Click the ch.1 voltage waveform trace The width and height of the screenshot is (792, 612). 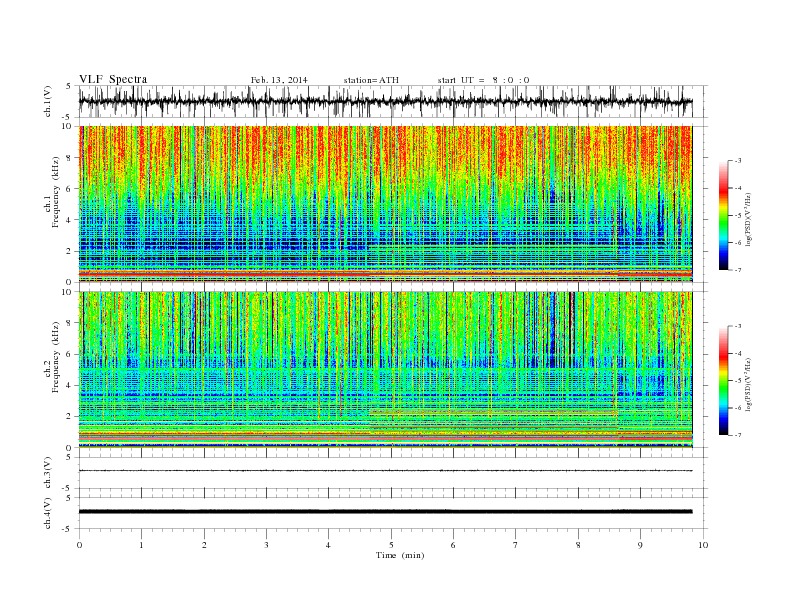[385, 101]
